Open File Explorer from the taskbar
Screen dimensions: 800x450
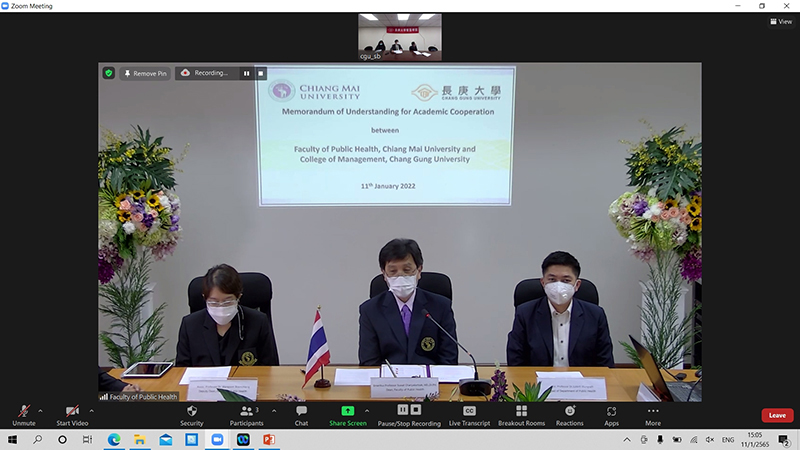click(x=139, y=439)
